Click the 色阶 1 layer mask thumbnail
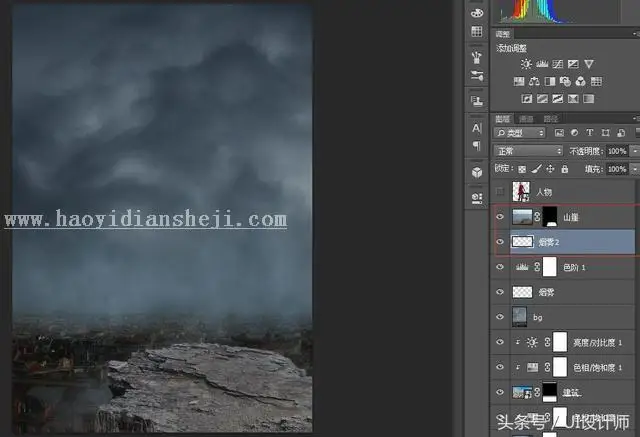640x437 pixels. [549, 267]
